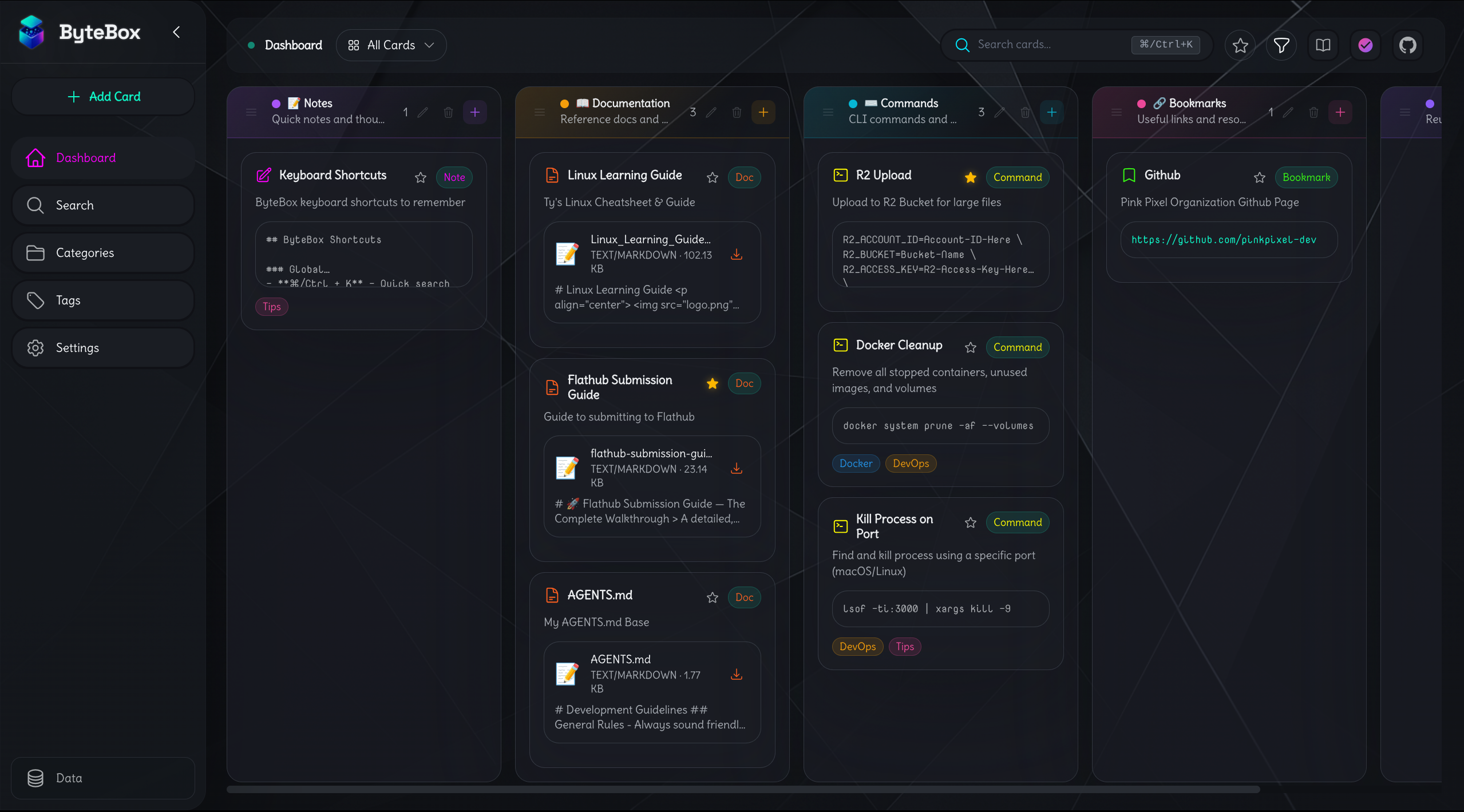Open Categories in the sidebar

click(104, 253)
